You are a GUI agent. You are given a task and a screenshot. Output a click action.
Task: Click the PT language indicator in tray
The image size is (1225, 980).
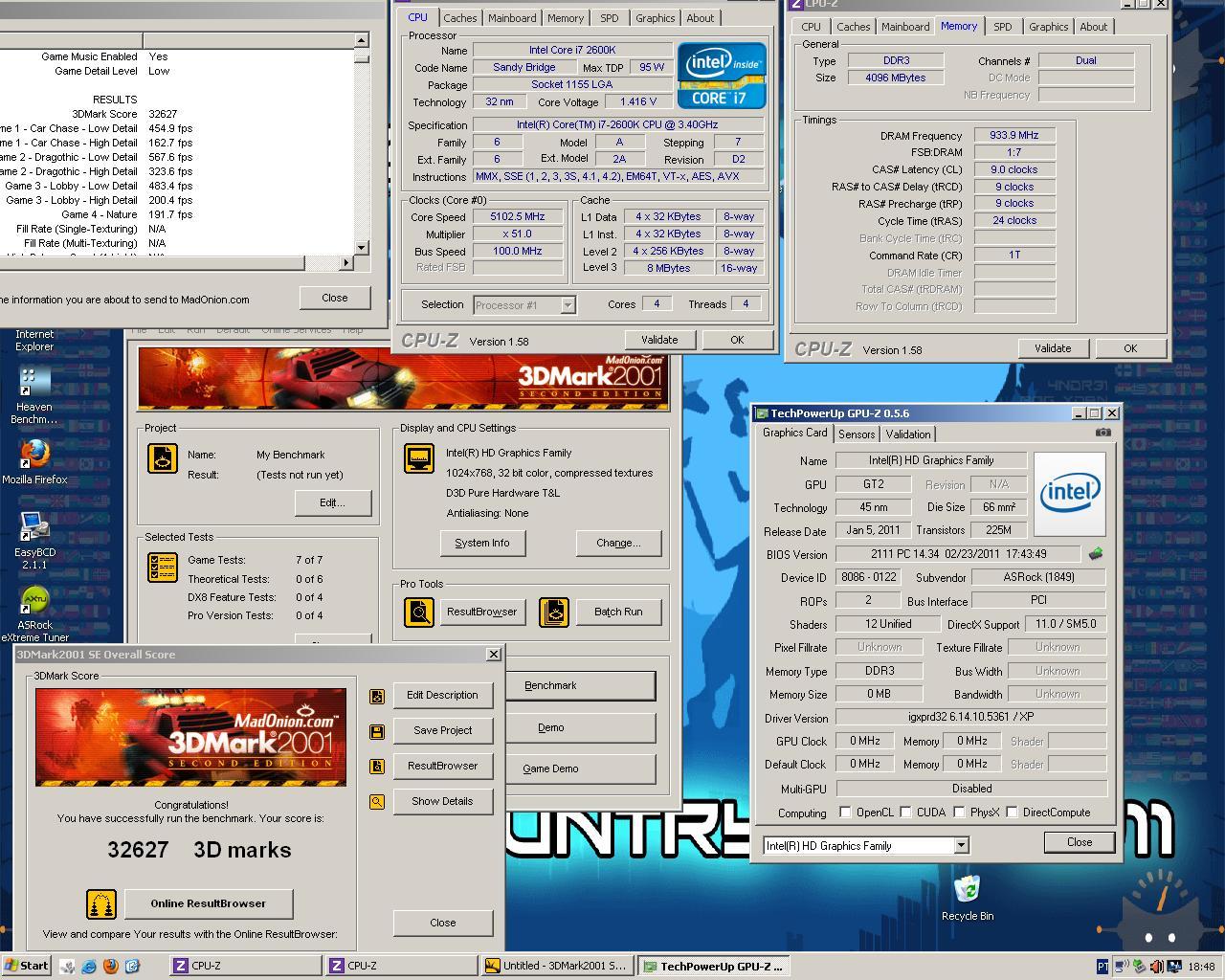point(1102,967)
